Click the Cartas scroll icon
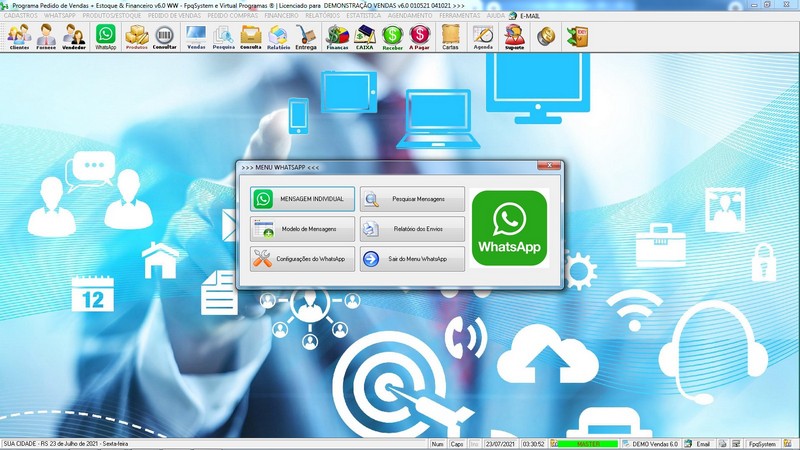Viewport: 800px width, 450px height. click(x=450, y=37)
